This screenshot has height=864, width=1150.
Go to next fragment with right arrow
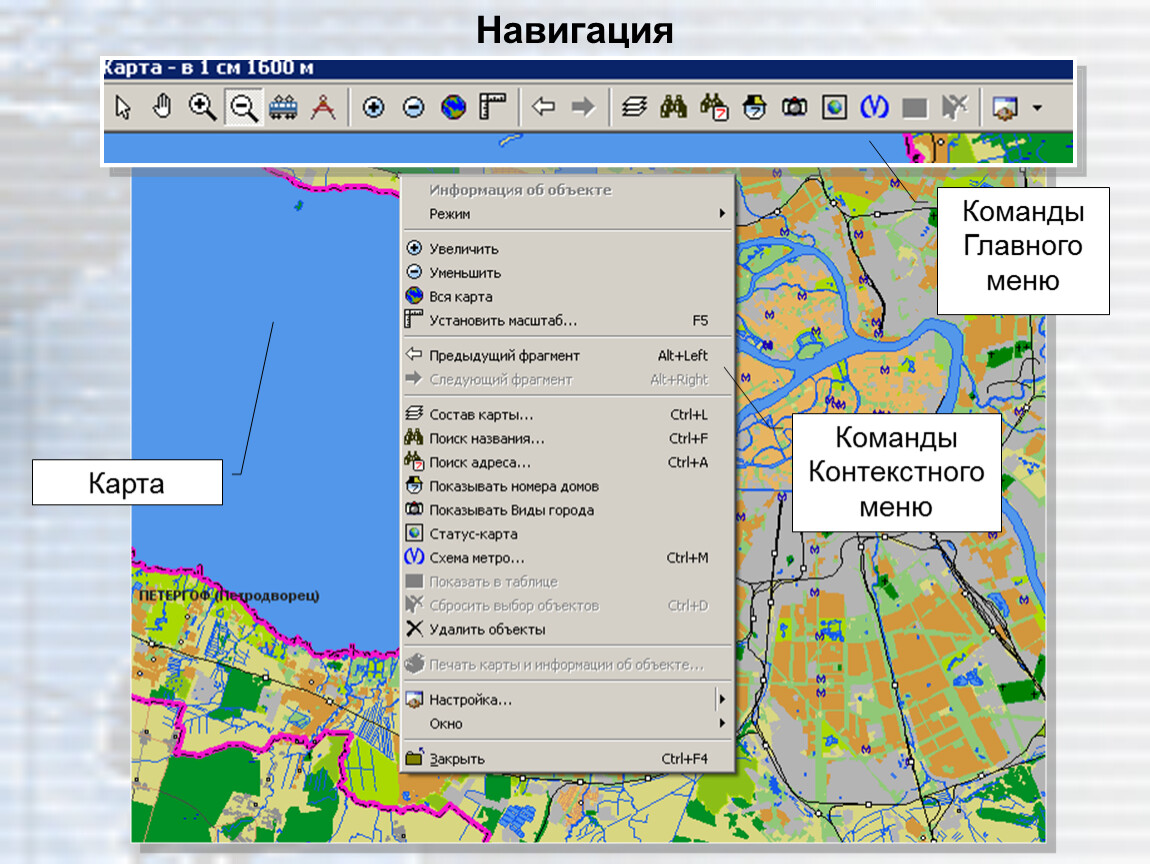pyautogui.click(x=583, y=107)
